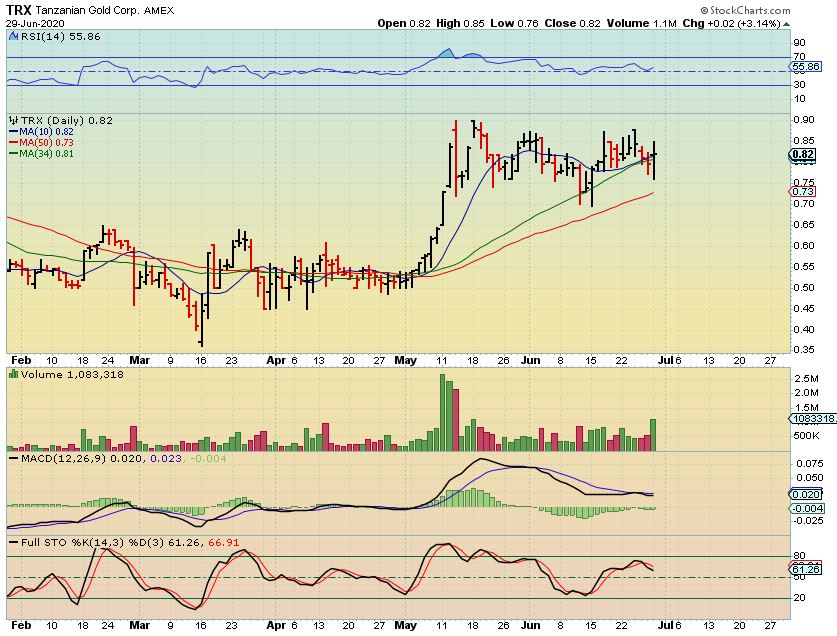
Task: Click the TRX ticker symbol in the header
Action: 19,10
